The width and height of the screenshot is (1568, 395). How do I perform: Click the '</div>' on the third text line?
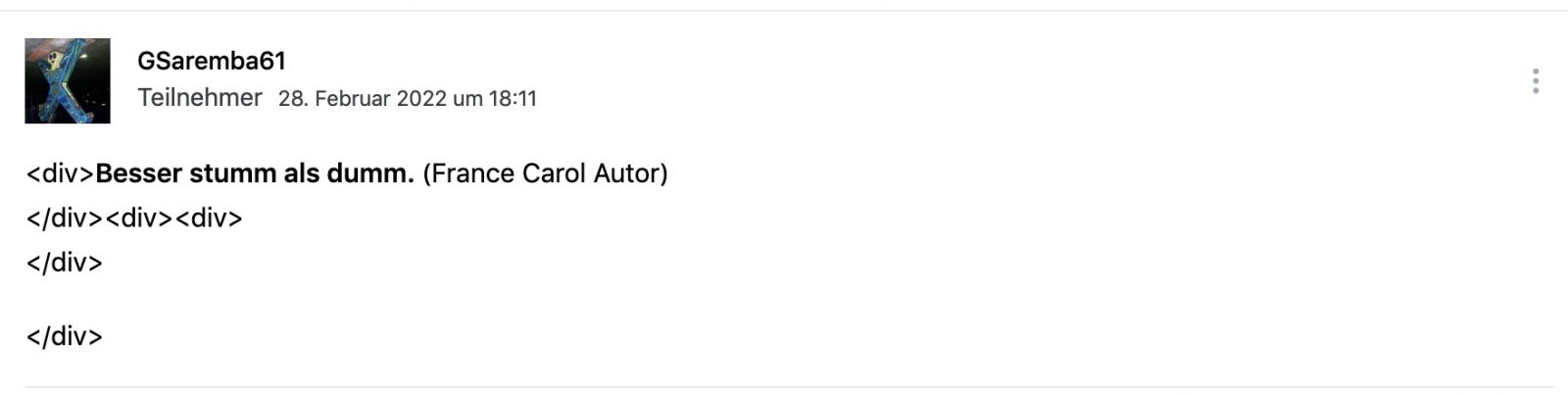click(x=65, y=263)
